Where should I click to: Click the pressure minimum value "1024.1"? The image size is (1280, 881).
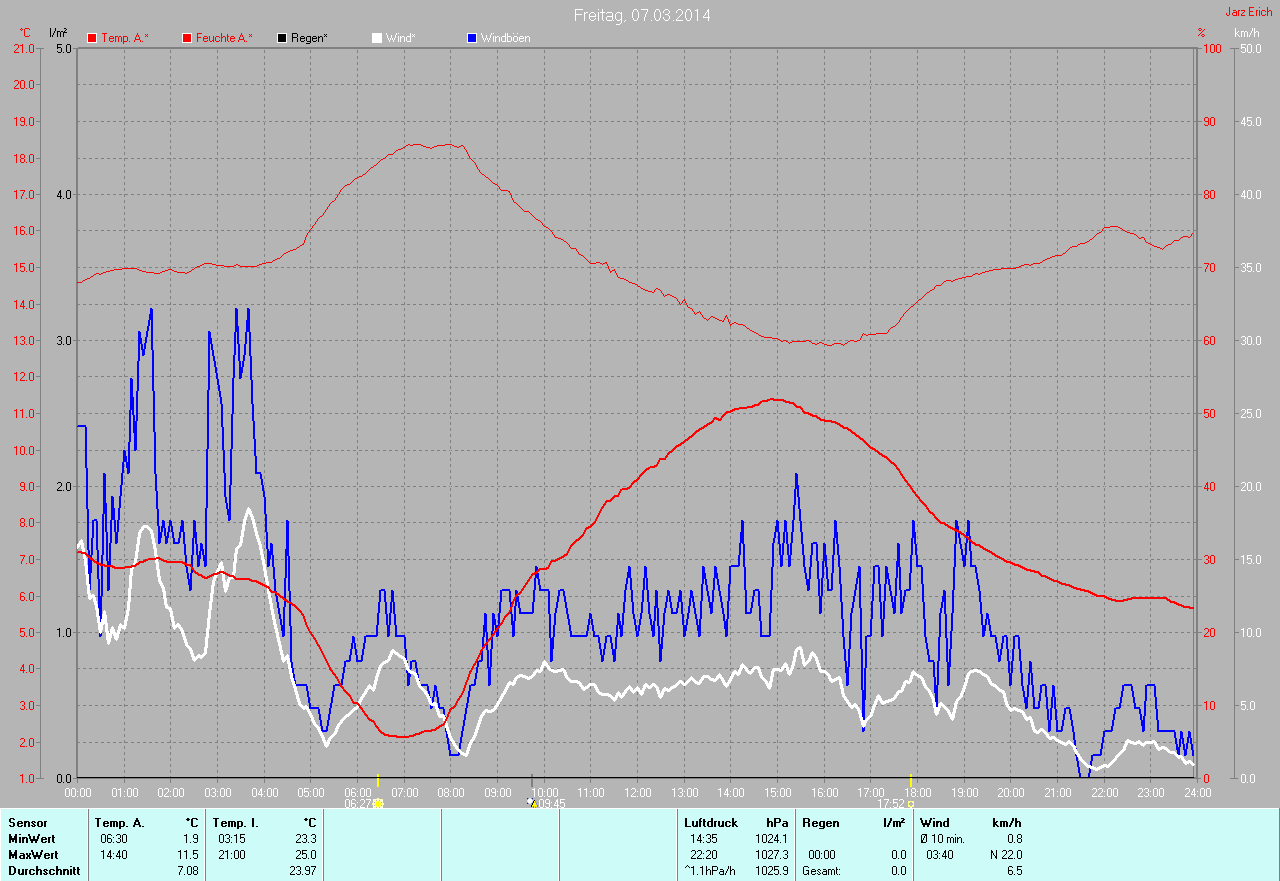tap(772, 839)
